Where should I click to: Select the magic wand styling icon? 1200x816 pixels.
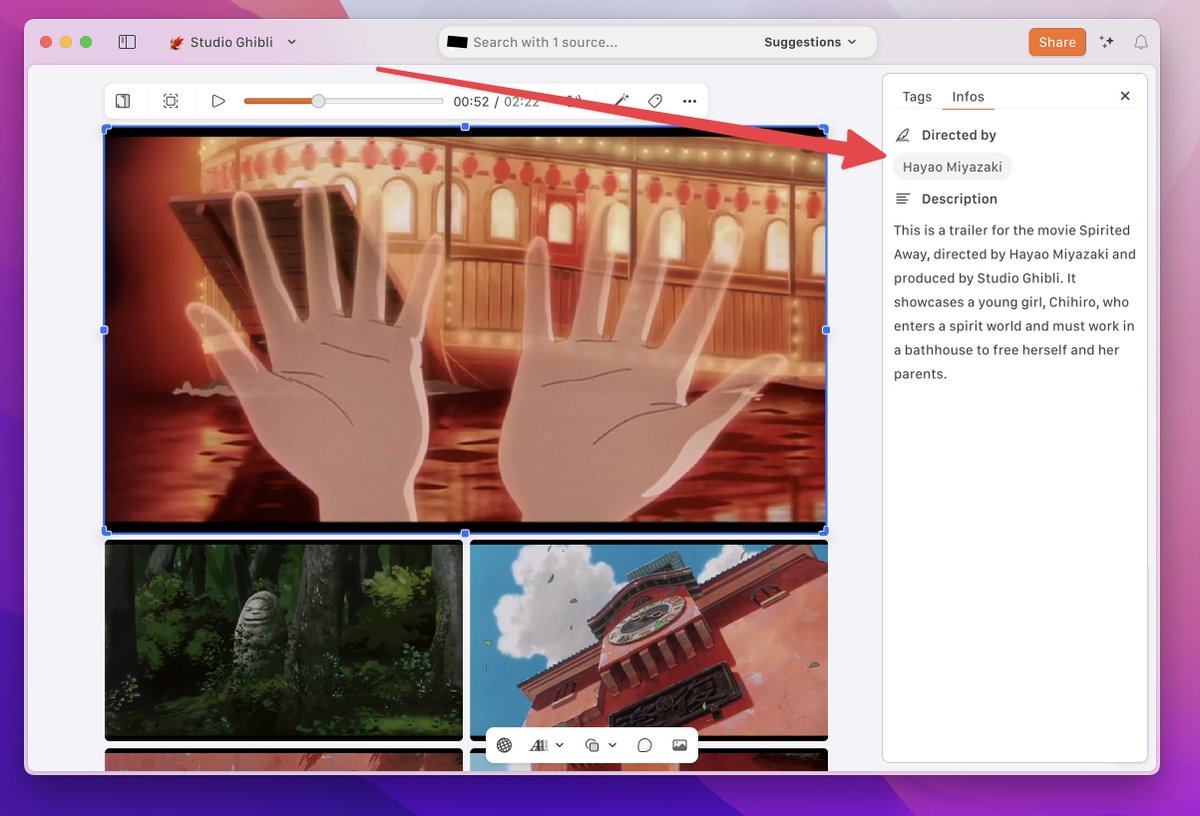(621, 100)
